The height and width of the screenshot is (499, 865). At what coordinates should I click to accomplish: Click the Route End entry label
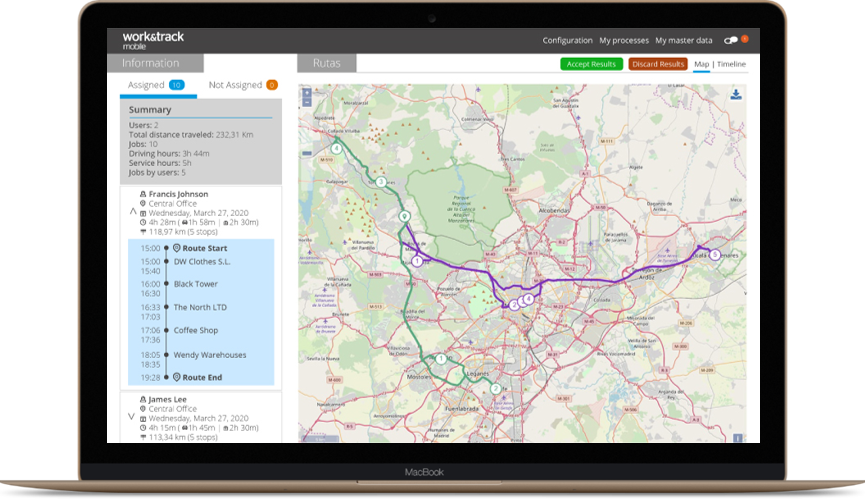[x=202, y=377]
